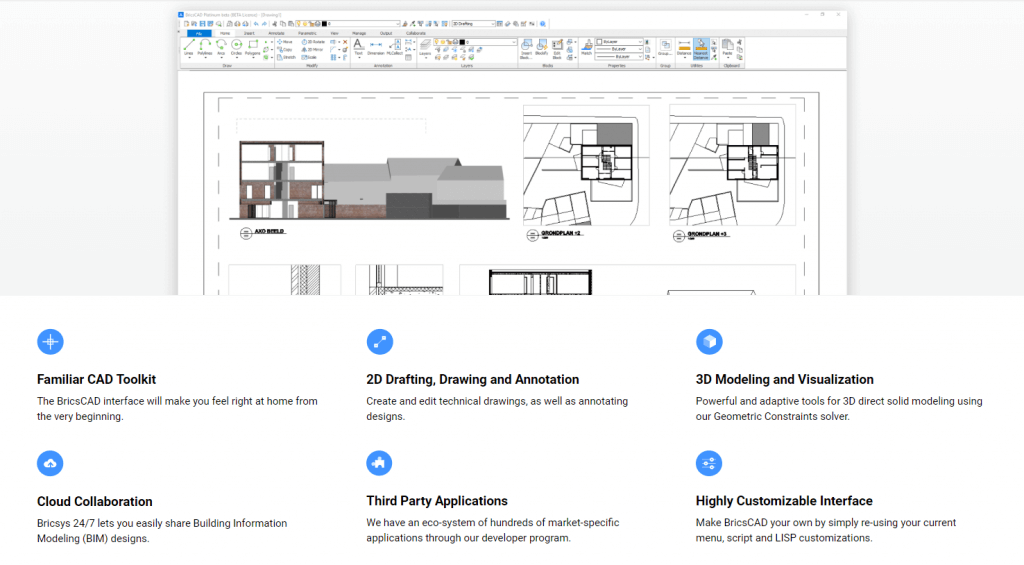The image size is (1024, 565).
Task: Click the GRONDPLAN +3 floor plan
Action: pyautogui.click(x=732, y=165)
